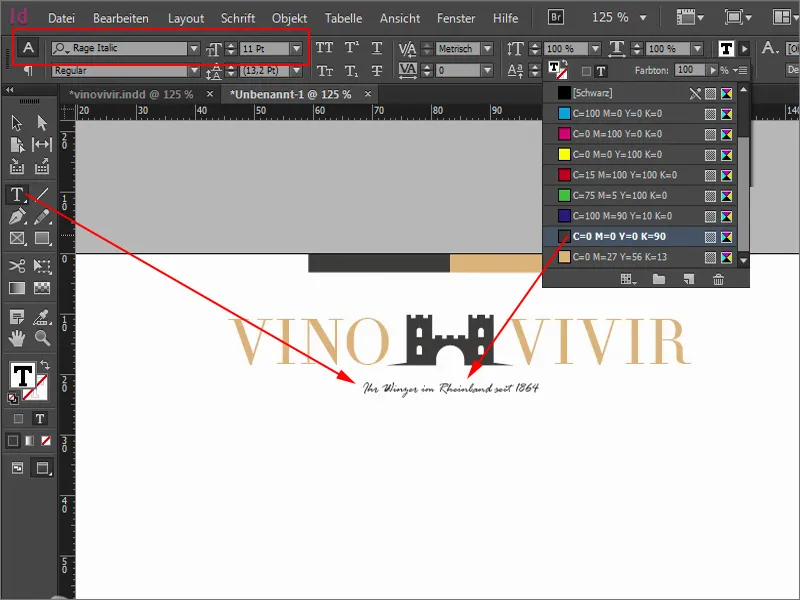Select the Zoom magnifier tool
This screenshot has height=600, width=800.
(42, 338)
